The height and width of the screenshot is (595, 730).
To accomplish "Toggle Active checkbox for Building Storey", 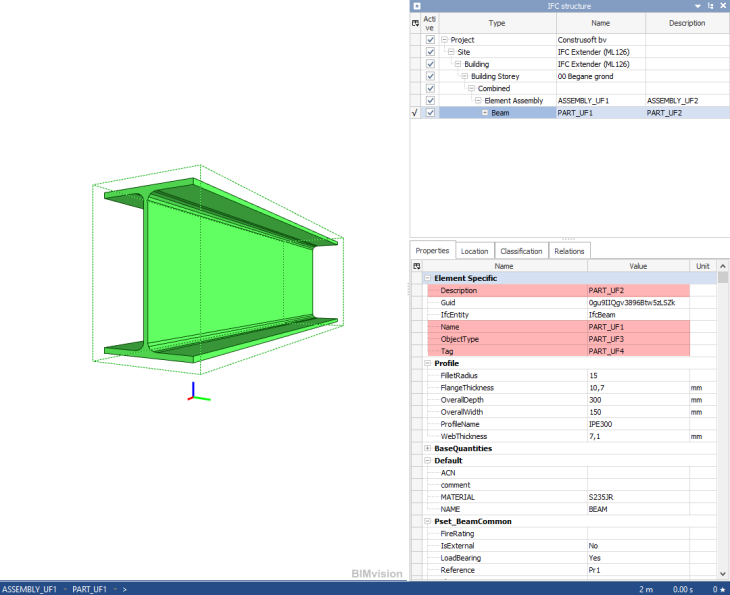I will point(430,76).
